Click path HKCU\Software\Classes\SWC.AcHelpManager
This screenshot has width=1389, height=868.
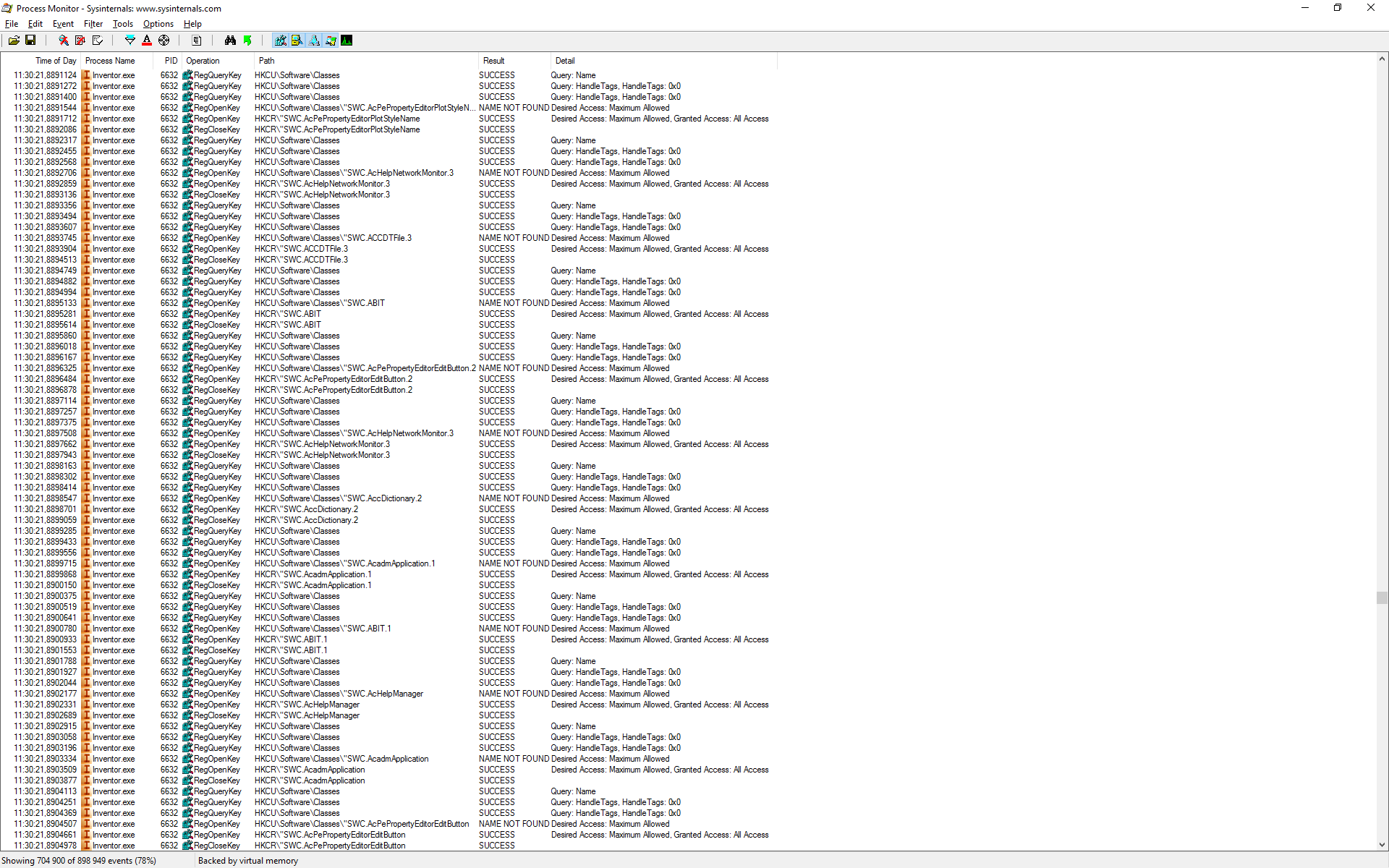(x=339, y=694)
